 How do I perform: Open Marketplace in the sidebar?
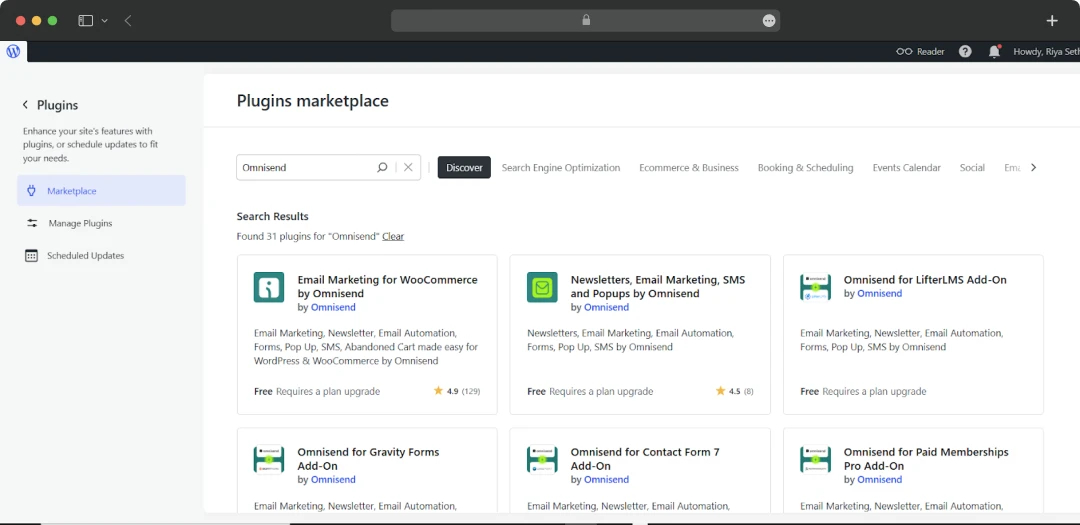pos(101,191)
